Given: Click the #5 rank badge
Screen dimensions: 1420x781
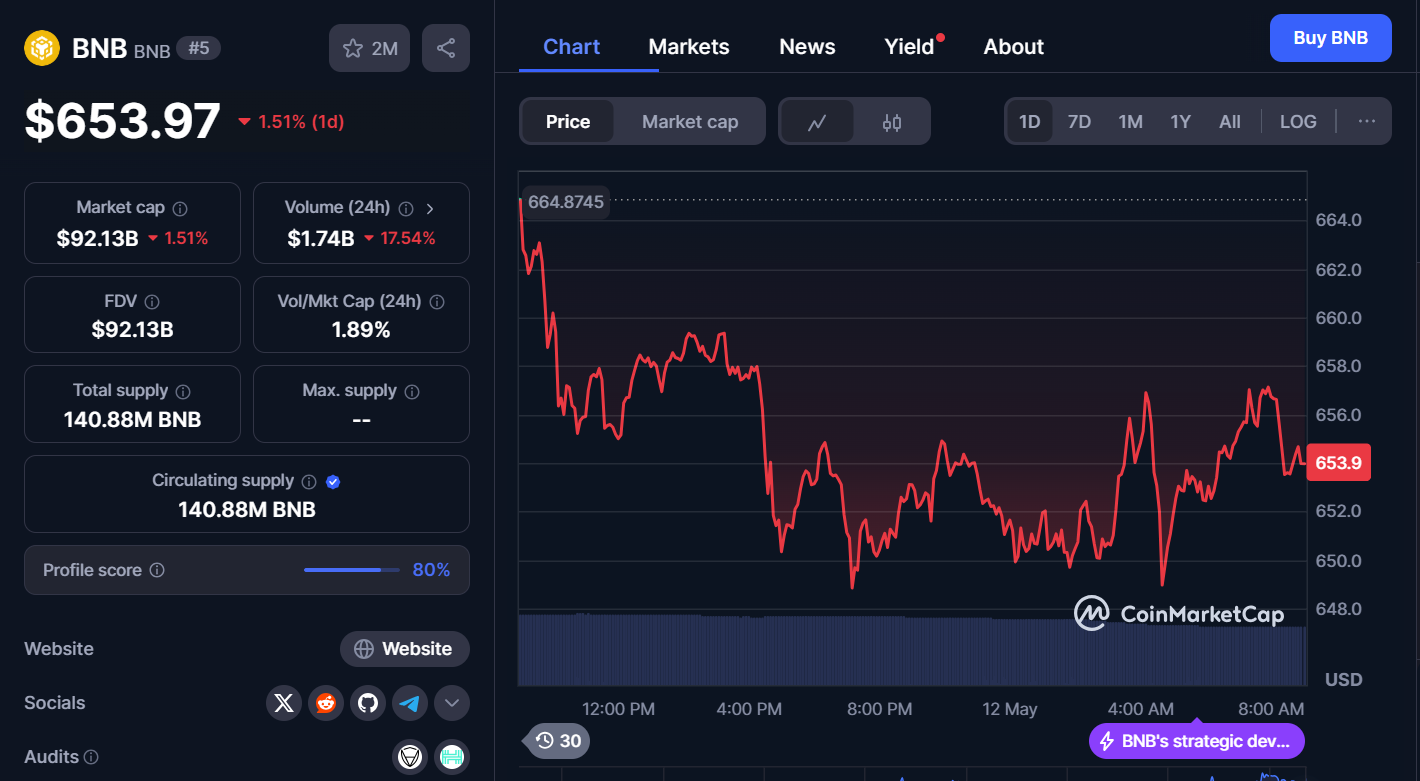Looking at the screenshot, I should (x=199, y=48).
